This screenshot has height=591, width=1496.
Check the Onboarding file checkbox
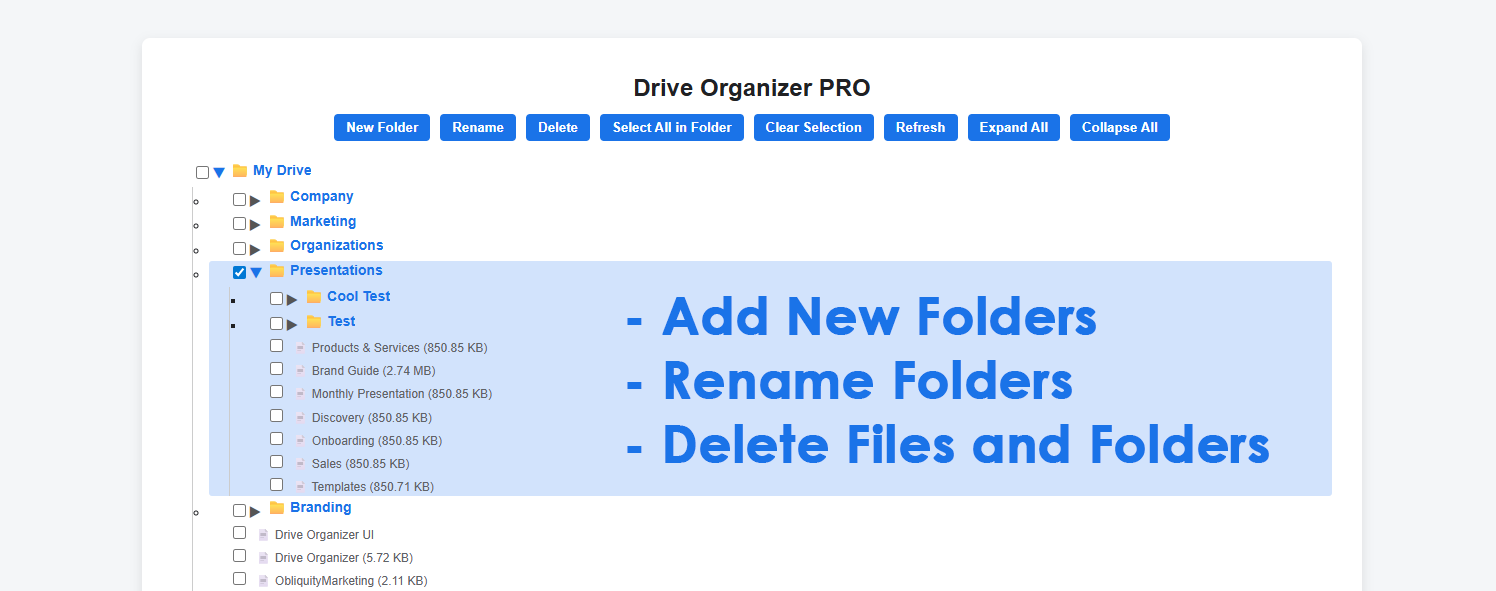pyautogui.click(x=276, y=438)
